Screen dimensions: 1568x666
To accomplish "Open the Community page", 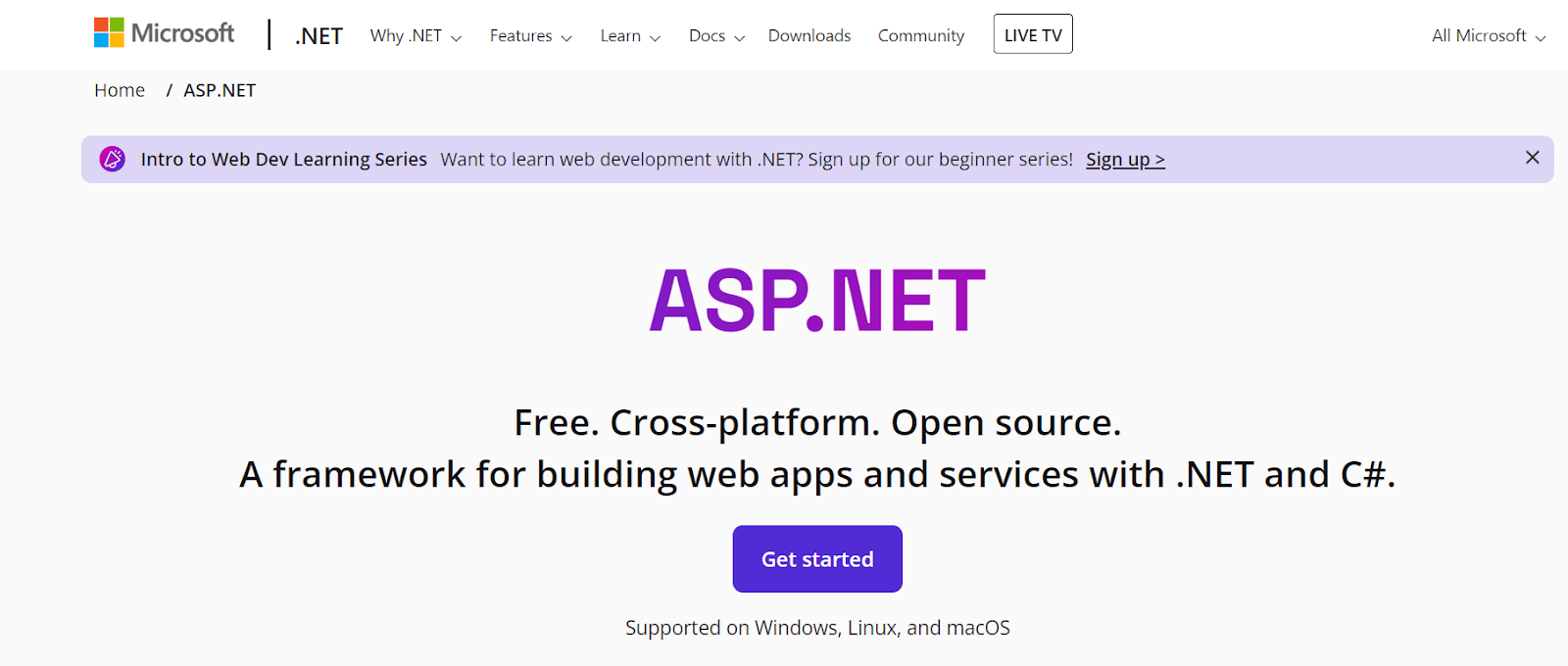I will 921,35.
